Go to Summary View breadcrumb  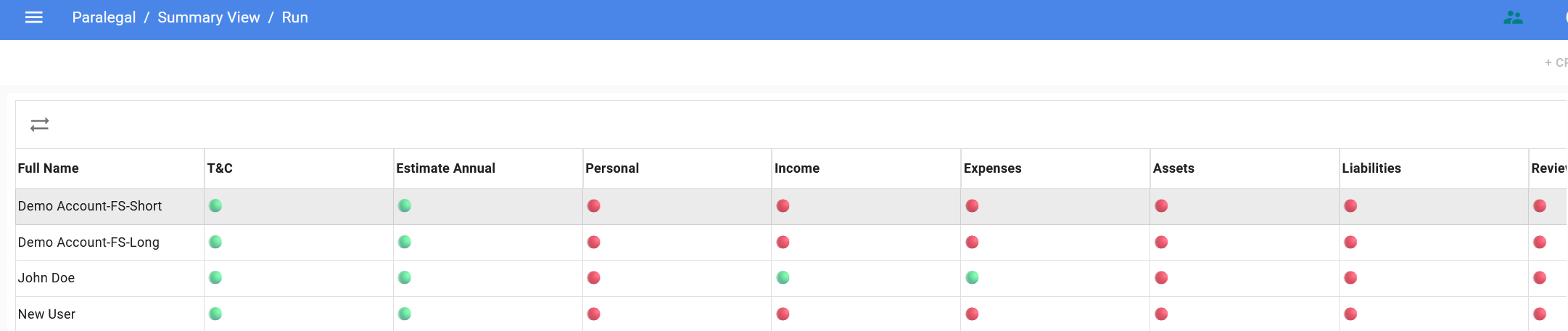(x=209, y=17)
